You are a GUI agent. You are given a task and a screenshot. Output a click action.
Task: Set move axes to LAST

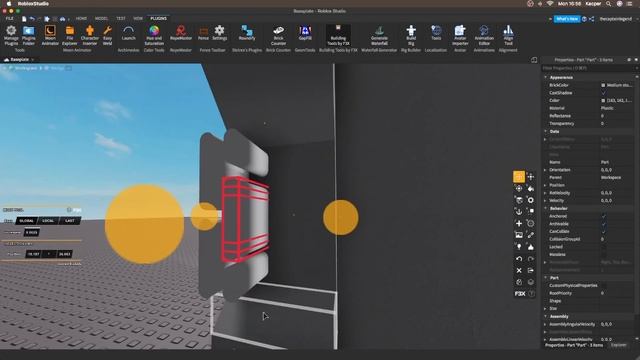click(70, 221)
